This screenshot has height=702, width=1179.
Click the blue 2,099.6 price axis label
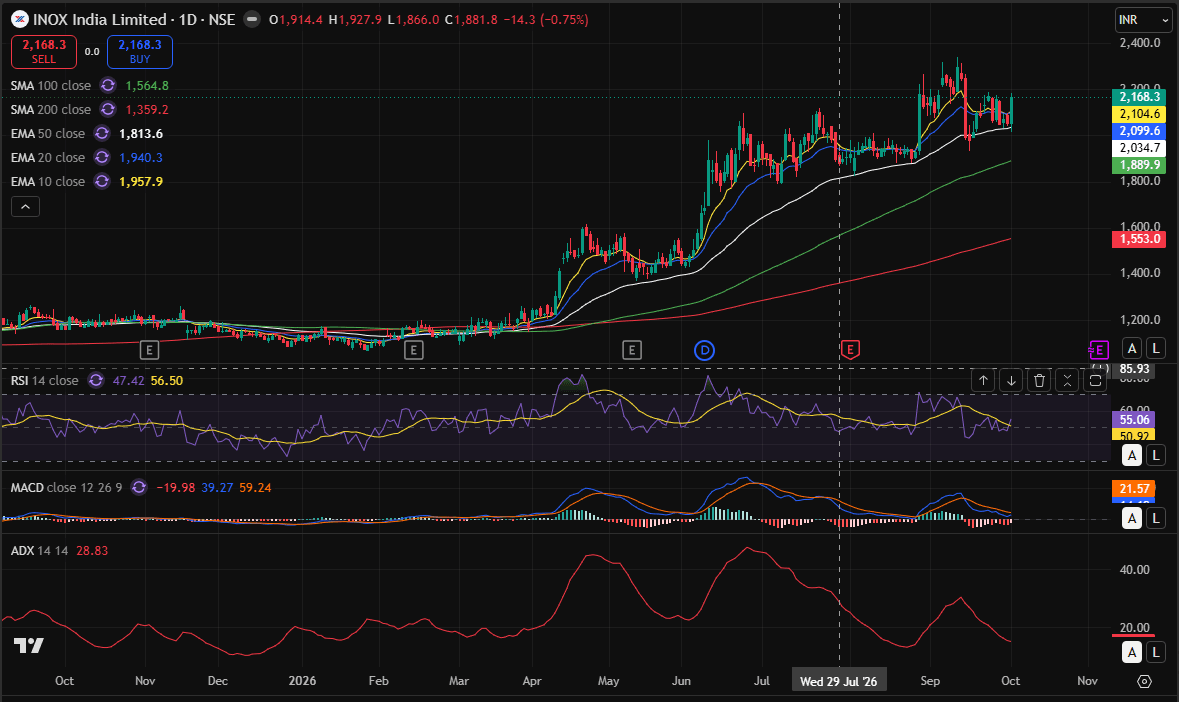coord(1139,131)
